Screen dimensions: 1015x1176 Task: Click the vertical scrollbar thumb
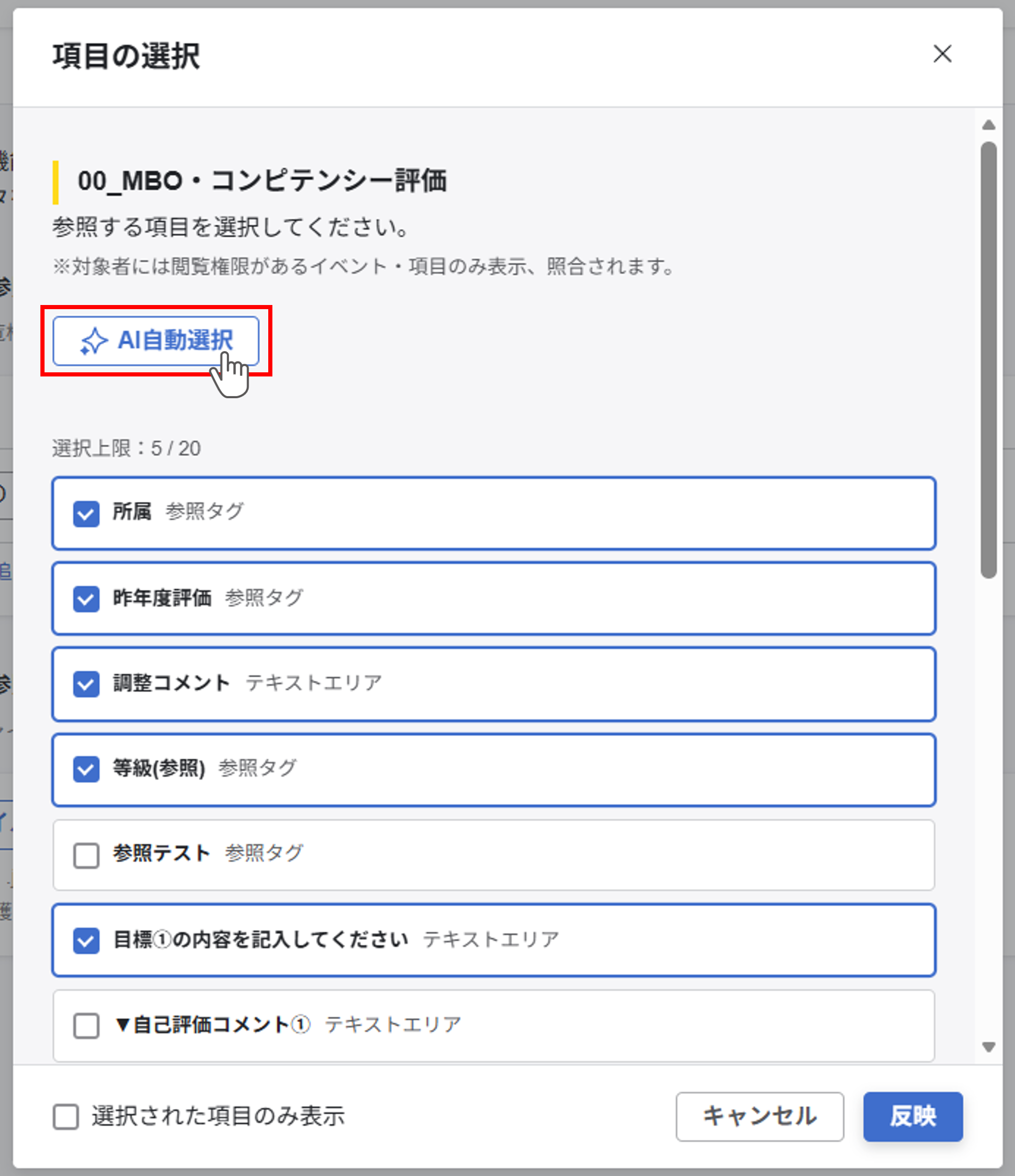click(988, 360)
